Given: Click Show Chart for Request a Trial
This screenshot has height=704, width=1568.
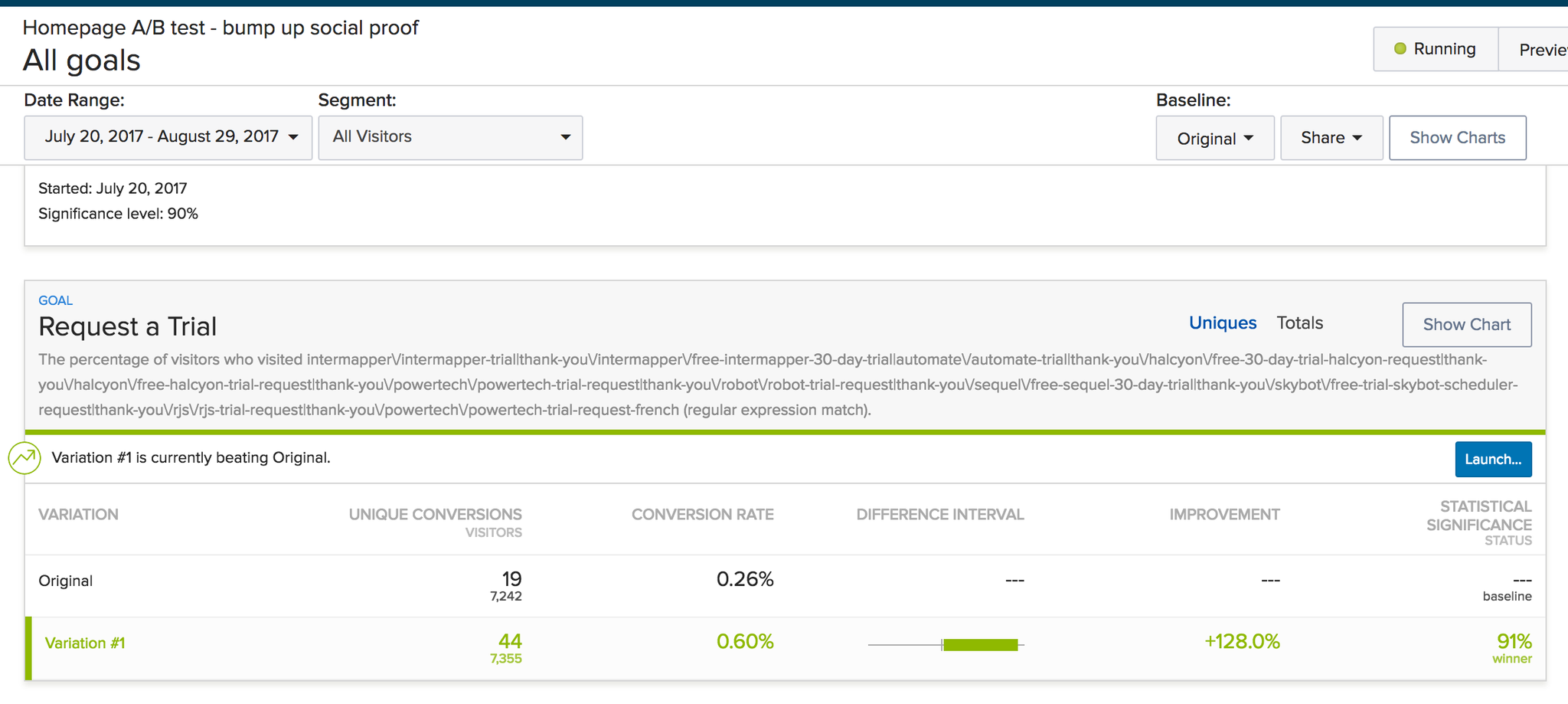Looking at the screenshot, I should (1467, 325).
